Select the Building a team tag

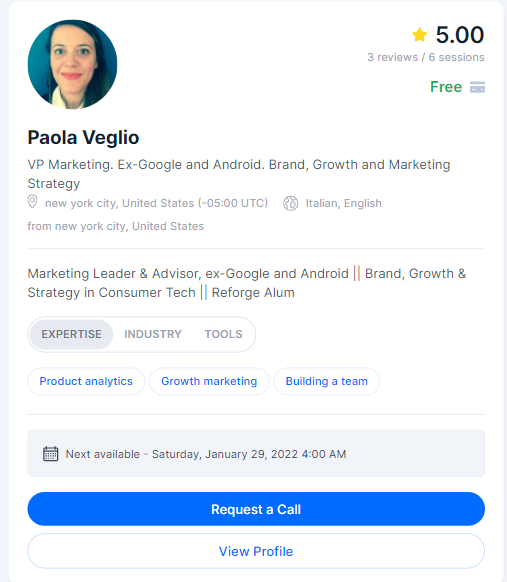coord(327,381)
